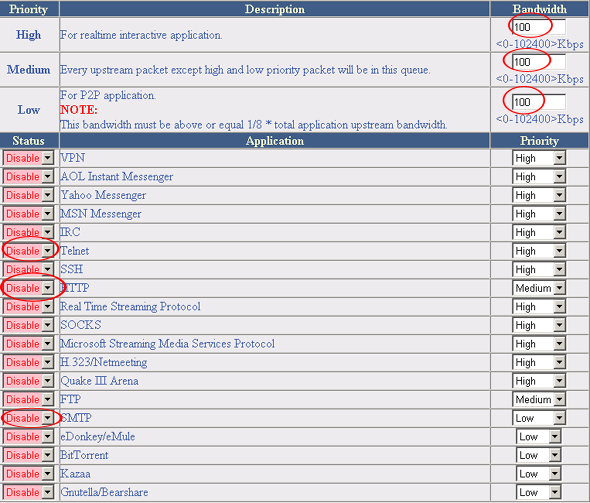Open the VPN status dropdown
Viewport: 590px width, 503px height.
click(x=28, y=158)
